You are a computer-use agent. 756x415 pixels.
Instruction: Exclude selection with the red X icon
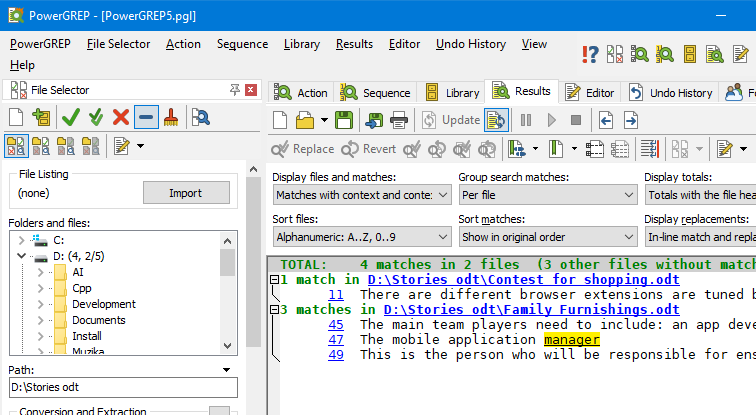[x=121, y=117]
